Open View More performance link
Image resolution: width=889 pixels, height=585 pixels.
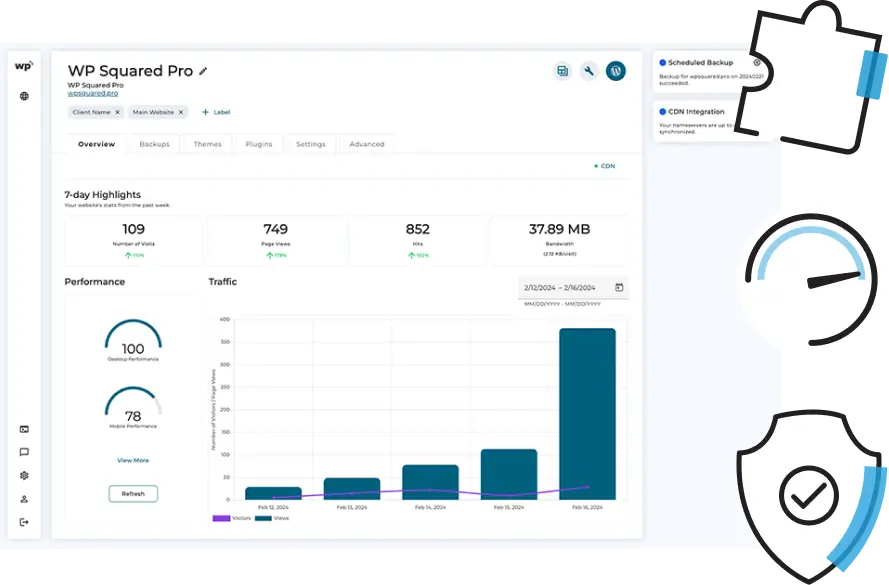click(x=133, y=460)
